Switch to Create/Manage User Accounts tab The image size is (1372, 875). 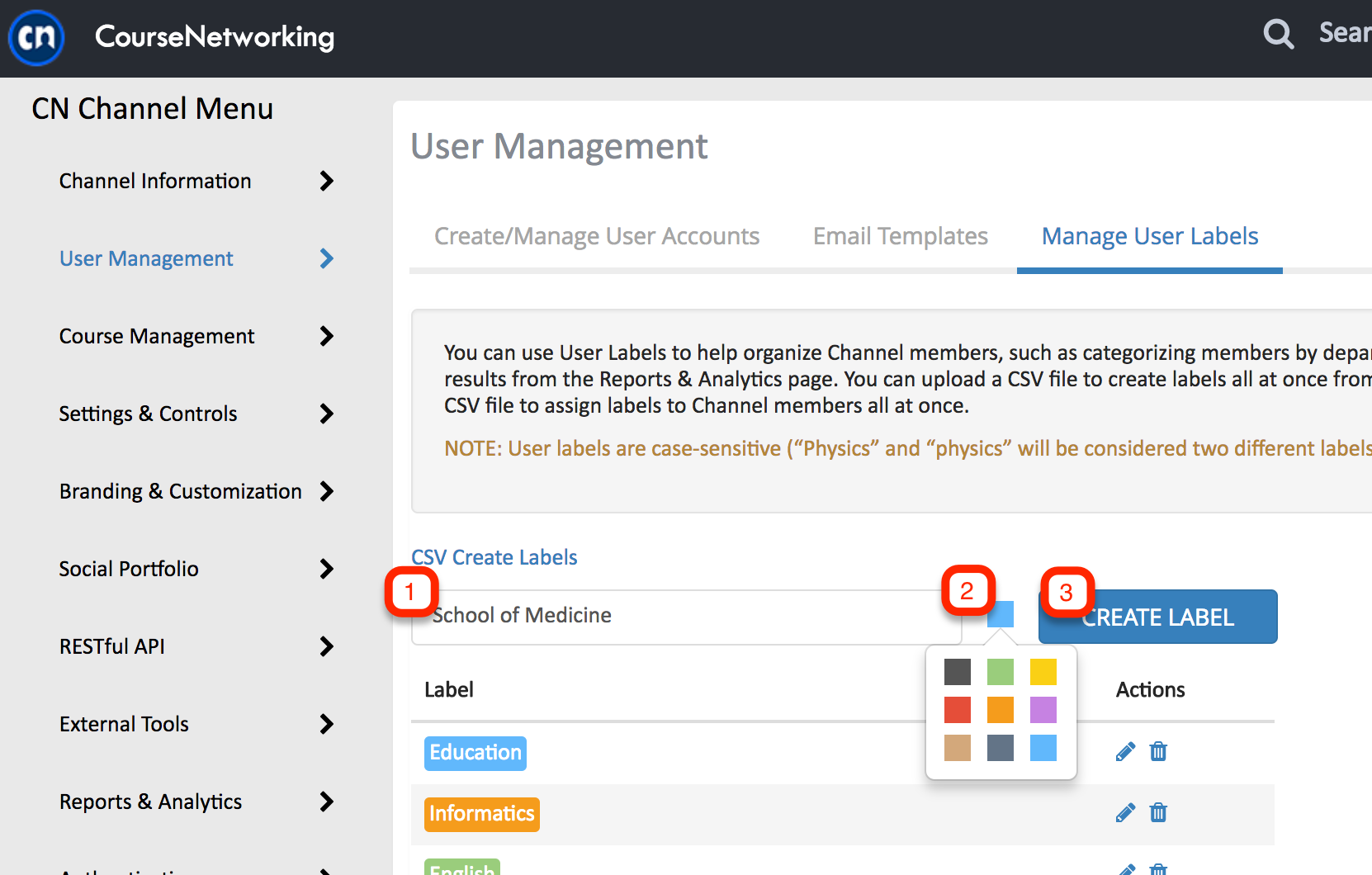pos(597,236)
